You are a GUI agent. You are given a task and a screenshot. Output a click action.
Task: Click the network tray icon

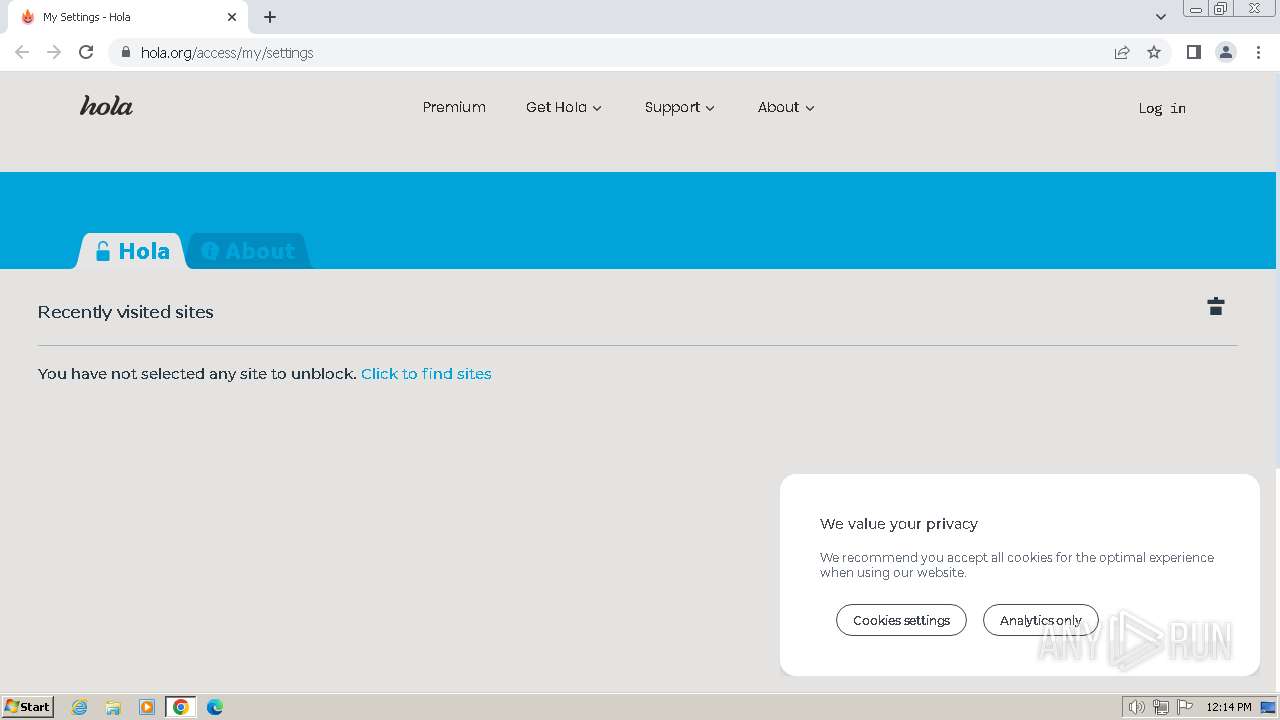tap(1161, 707)
